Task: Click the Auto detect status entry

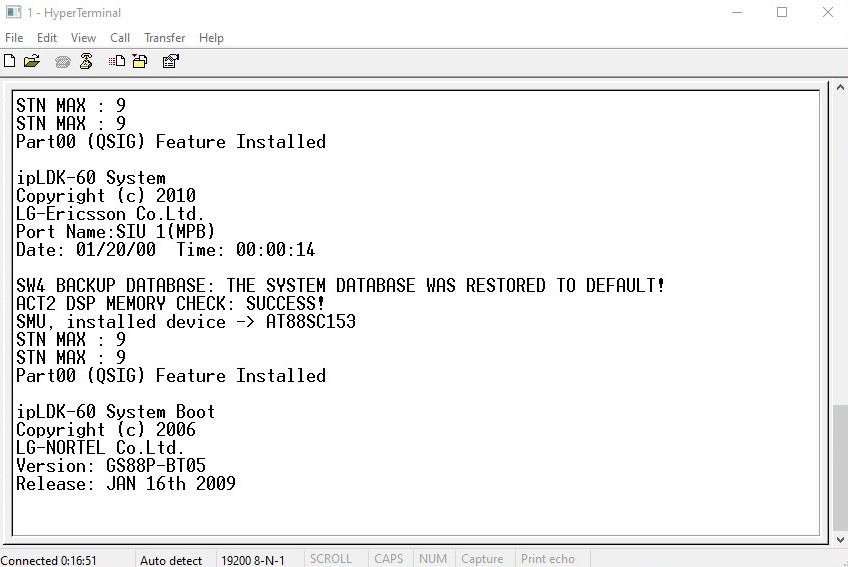Action: [x=171, y=560]
